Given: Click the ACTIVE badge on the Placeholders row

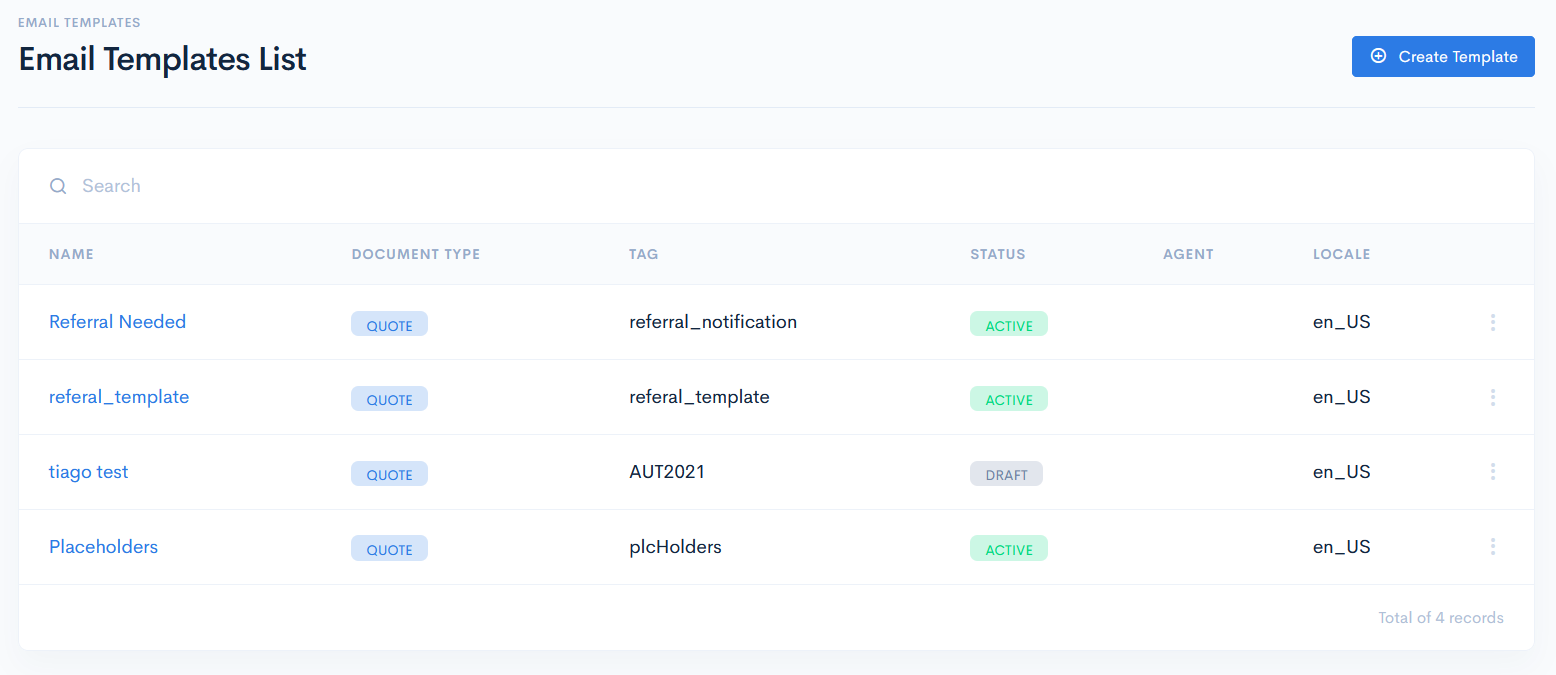Looking at the screenshot, I should coord(1008,548).
